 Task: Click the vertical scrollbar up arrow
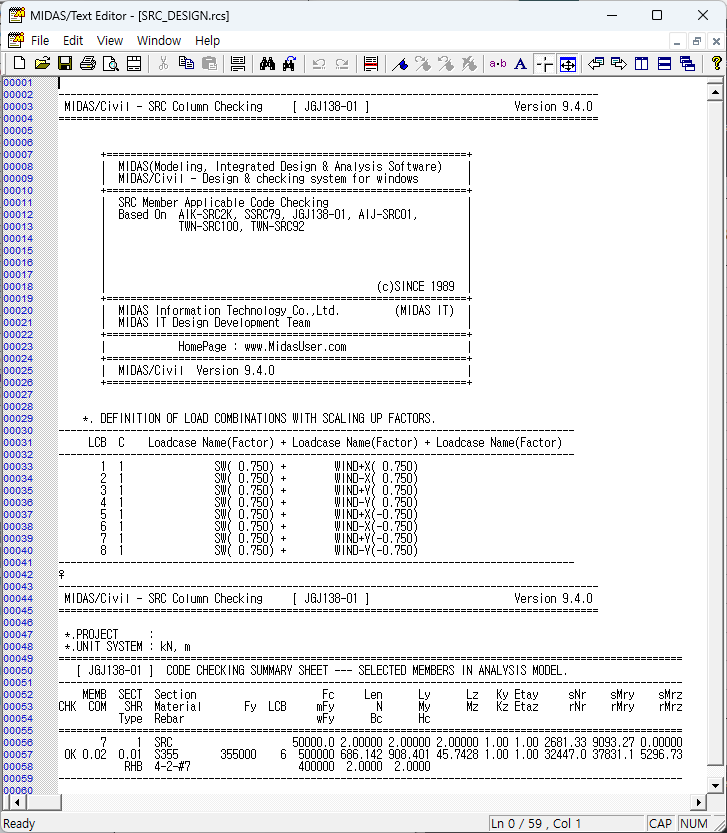coord(715,92)
